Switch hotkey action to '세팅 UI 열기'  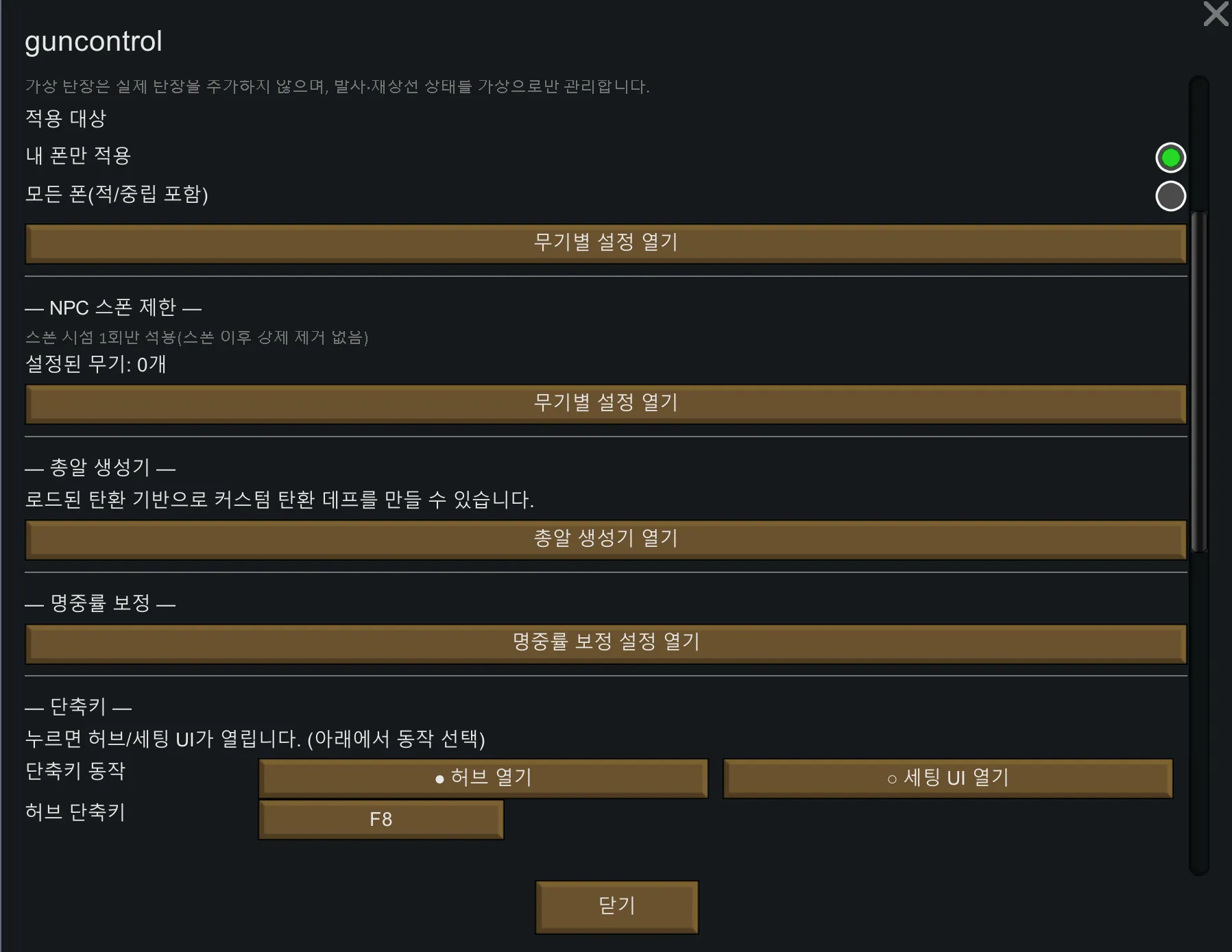click(947, 778)
